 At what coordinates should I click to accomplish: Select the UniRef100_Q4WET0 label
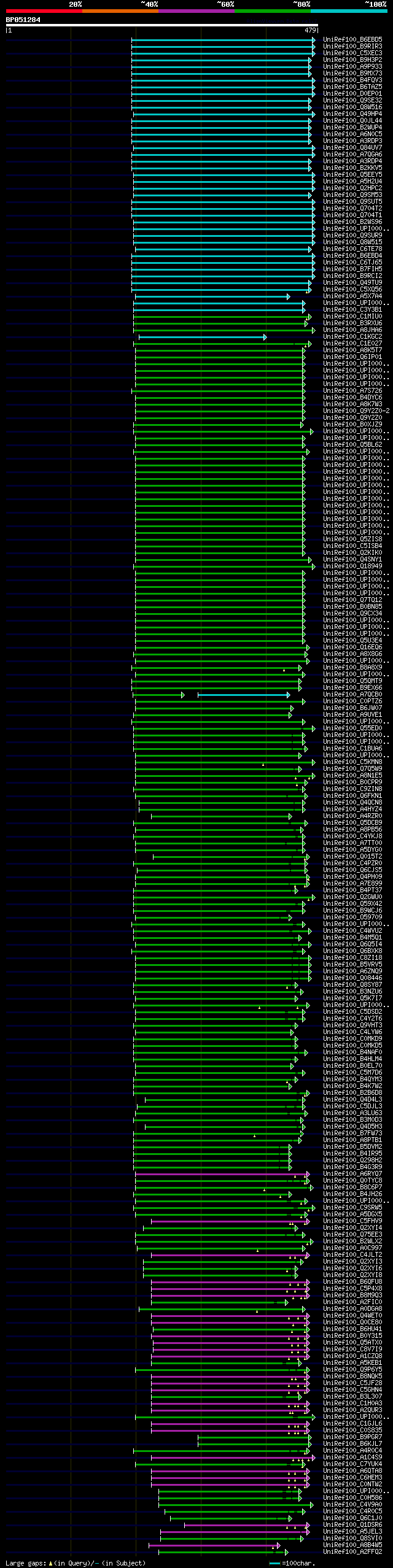pyautogui.click(x=352, y=1316)
